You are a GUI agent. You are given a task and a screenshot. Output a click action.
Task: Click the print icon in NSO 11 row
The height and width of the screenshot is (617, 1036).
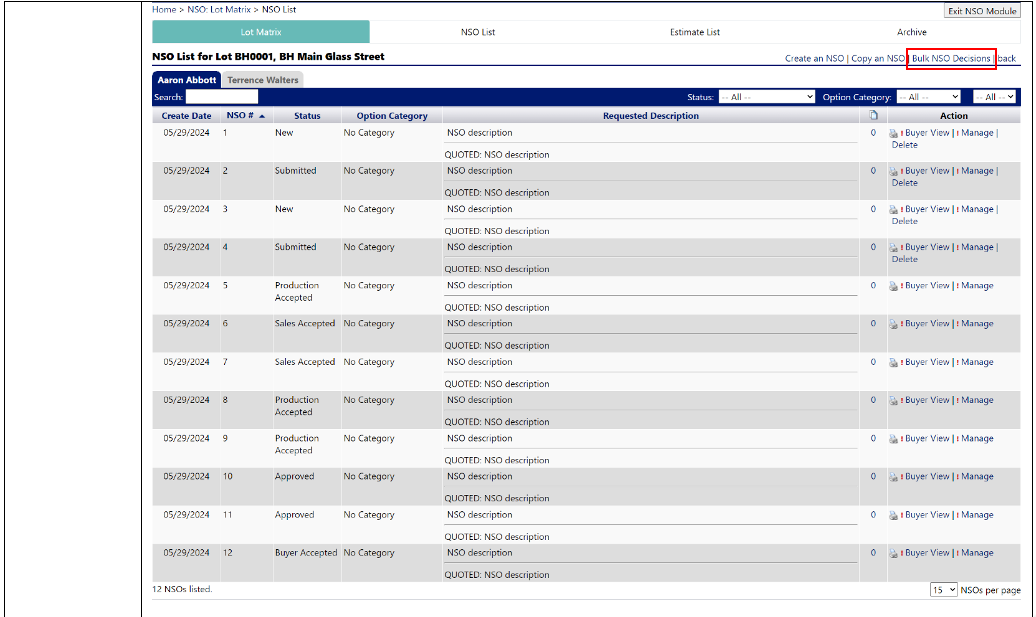pyautogui.click(x=893, y=515)
